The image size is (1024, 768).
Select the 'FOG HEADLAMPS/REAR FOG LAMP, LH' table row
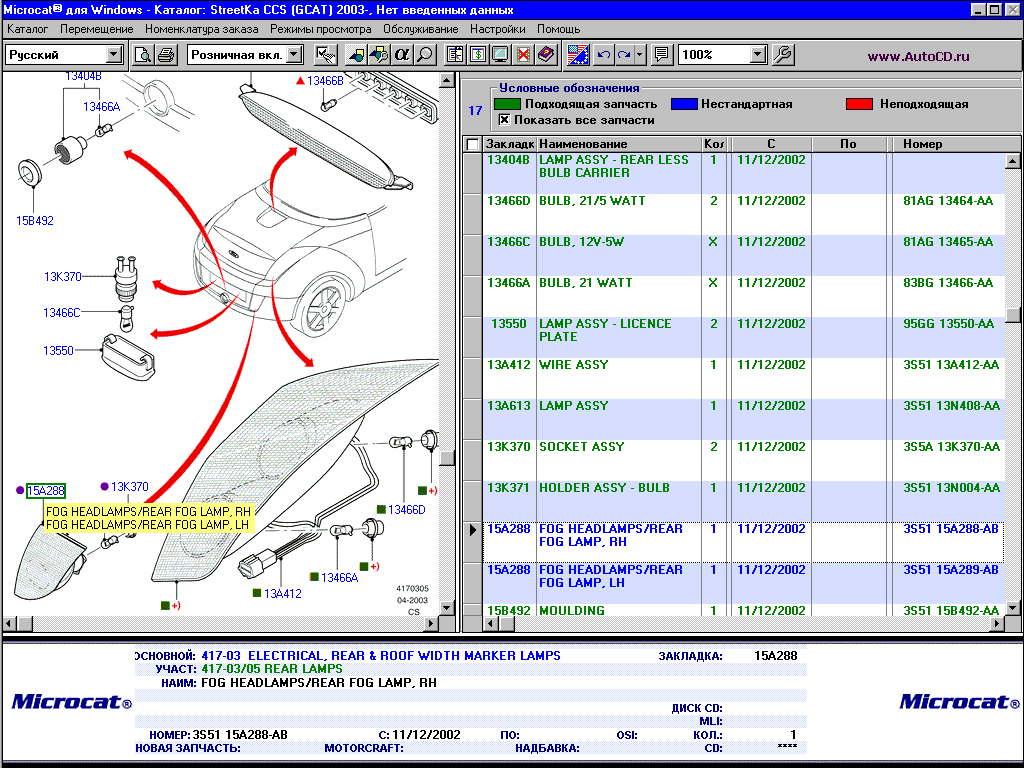pyautogui.click(x=743, y=583)
